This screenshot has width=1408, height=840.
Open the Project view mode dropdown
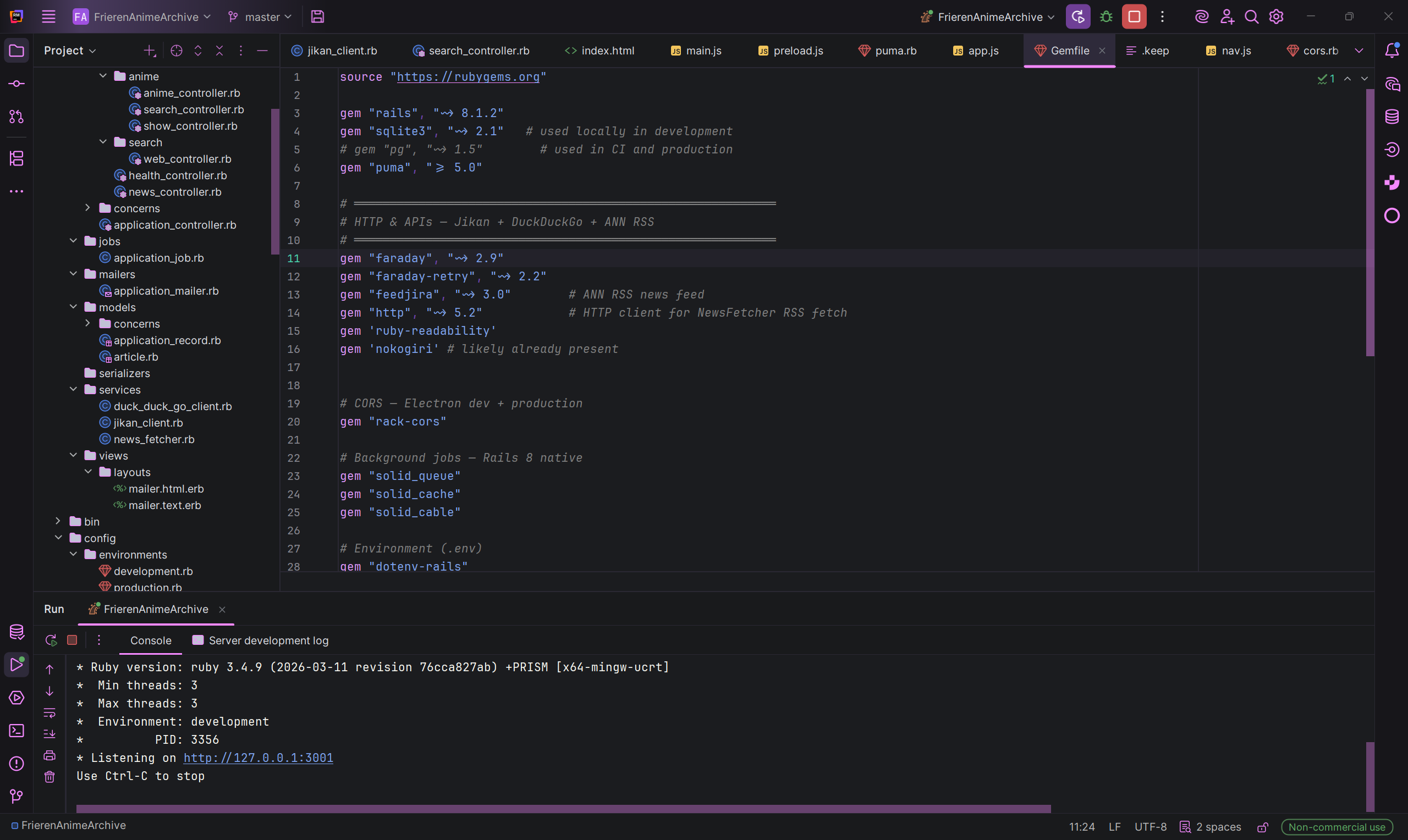70,51
